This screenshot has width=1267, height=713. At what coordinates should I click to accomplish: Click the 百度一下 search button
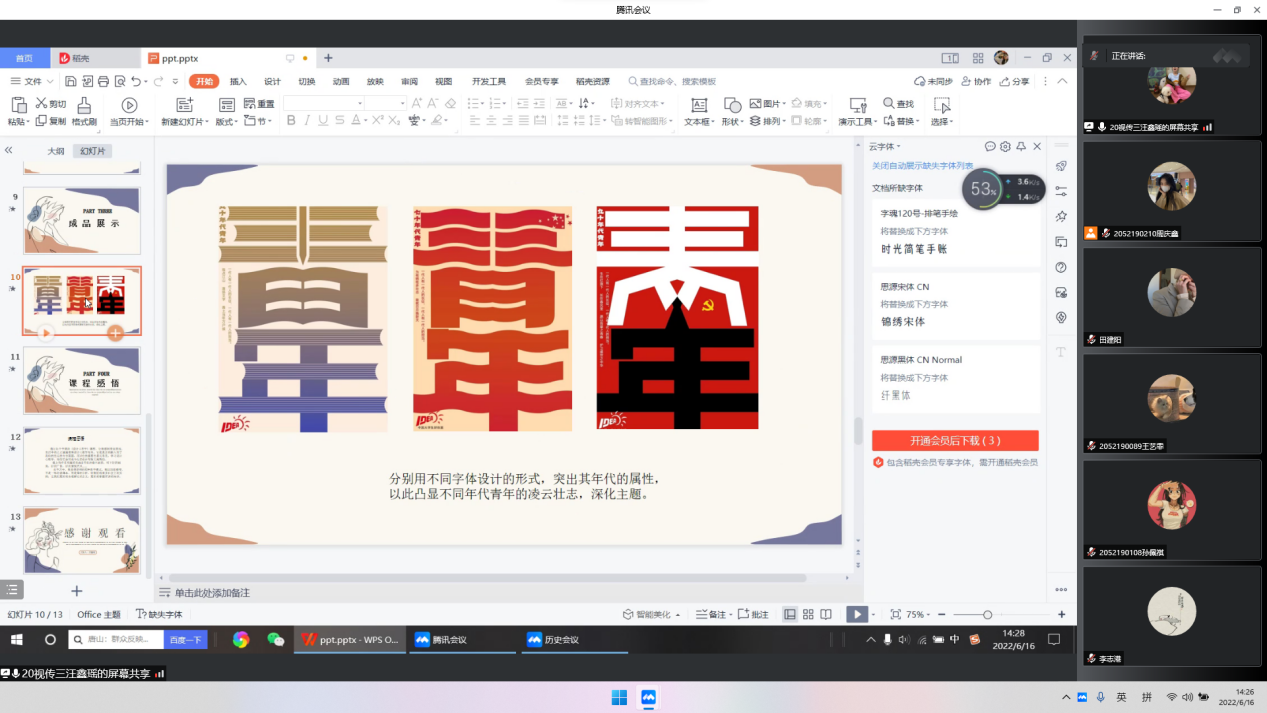tap(185, 640)
